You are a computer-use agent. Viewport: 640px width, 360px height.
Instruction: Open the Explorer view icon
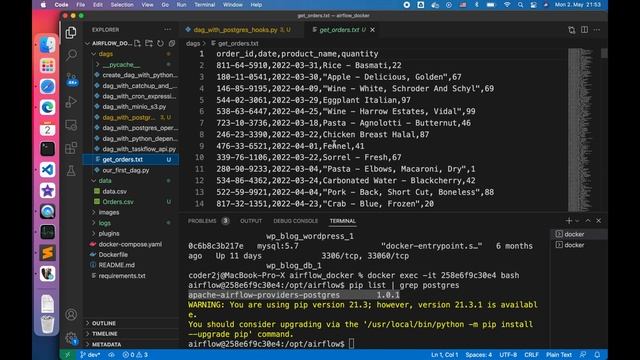coord(71,32)
